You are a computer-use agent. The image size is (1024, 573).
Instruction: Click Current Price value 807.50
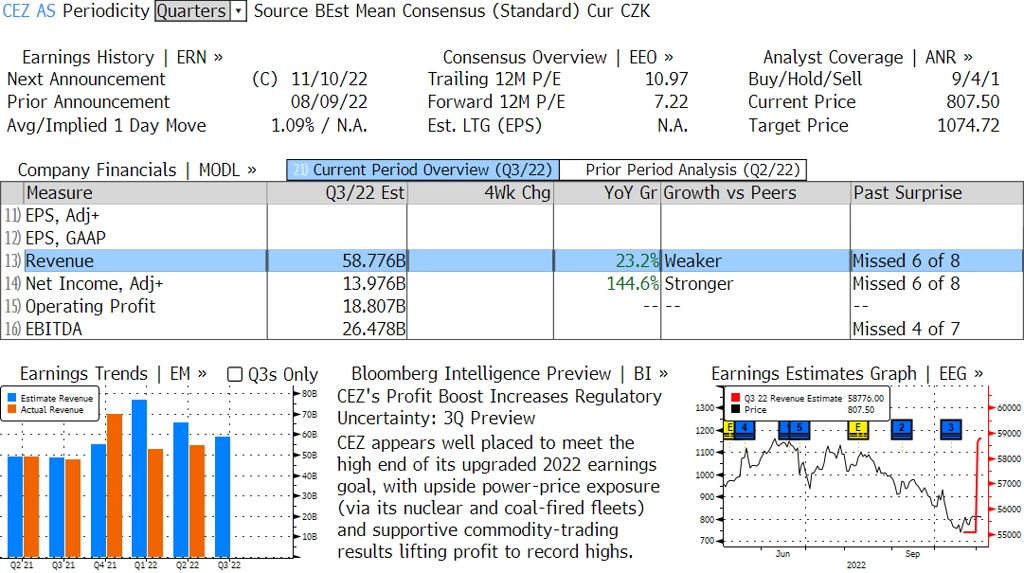click(x=972, y=102)
